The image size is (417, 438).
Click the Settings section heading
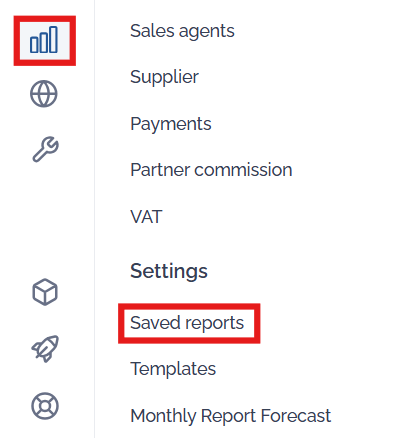(x=169, y=271)
